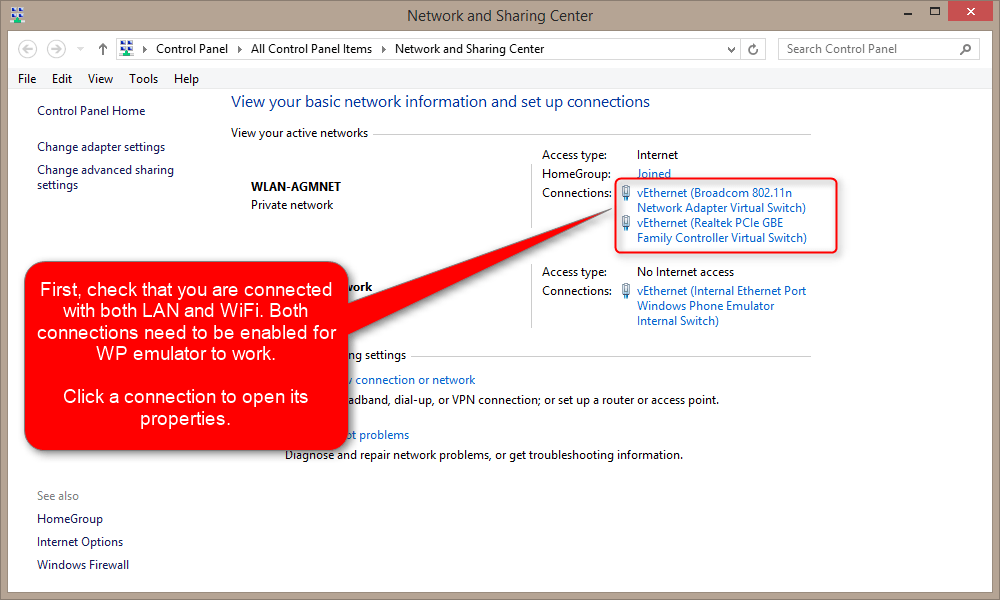This screenshot has height=600, width=1000.
Task: Open Windows Firewall from See also
Action: pyautogui.click(x=83, y=565)
